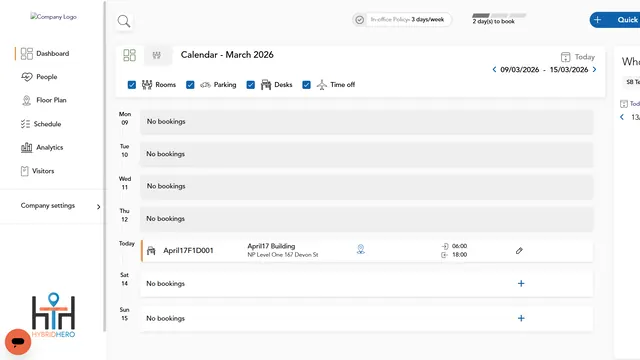
Task: Go to next week after 15/03/2026
Action: pyautogui.click(x=594, y=69)
